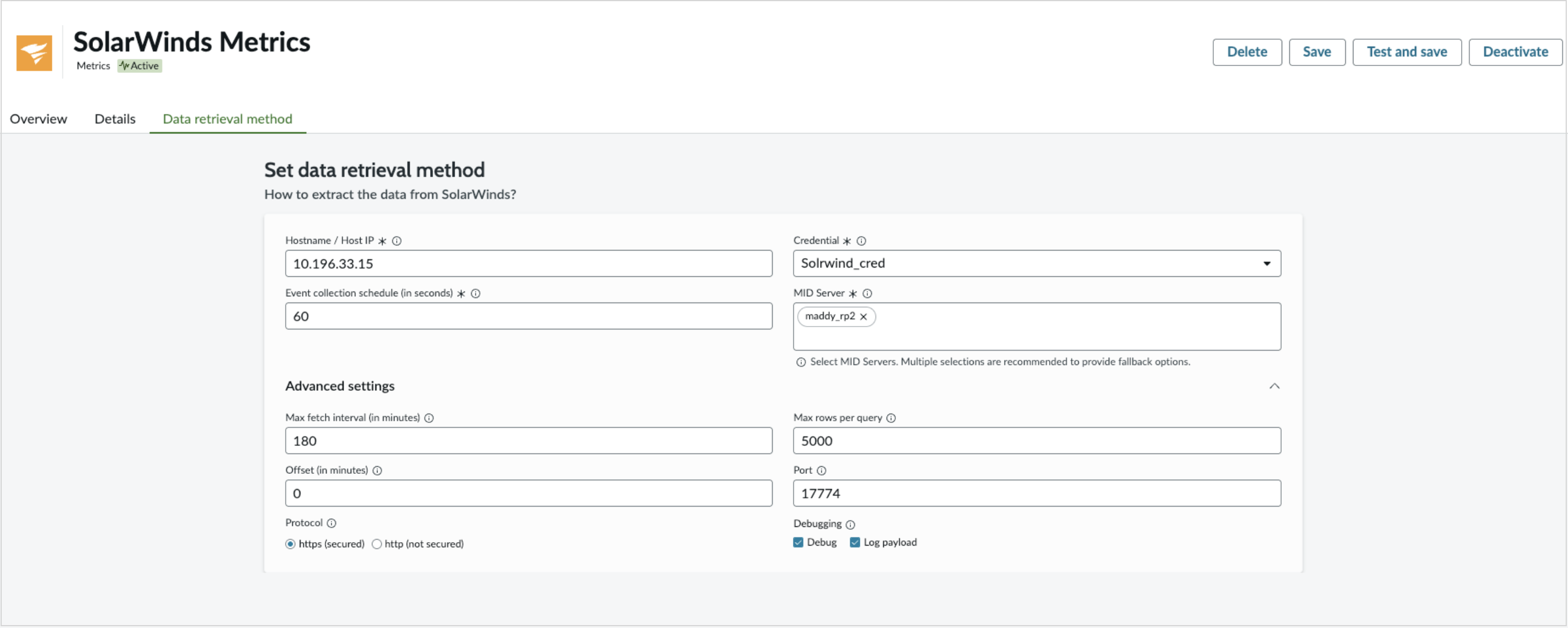The image size is (1568, 628).
Task: Click the SolarWinds orange logo icon
Action: click(x=34, y=53)
